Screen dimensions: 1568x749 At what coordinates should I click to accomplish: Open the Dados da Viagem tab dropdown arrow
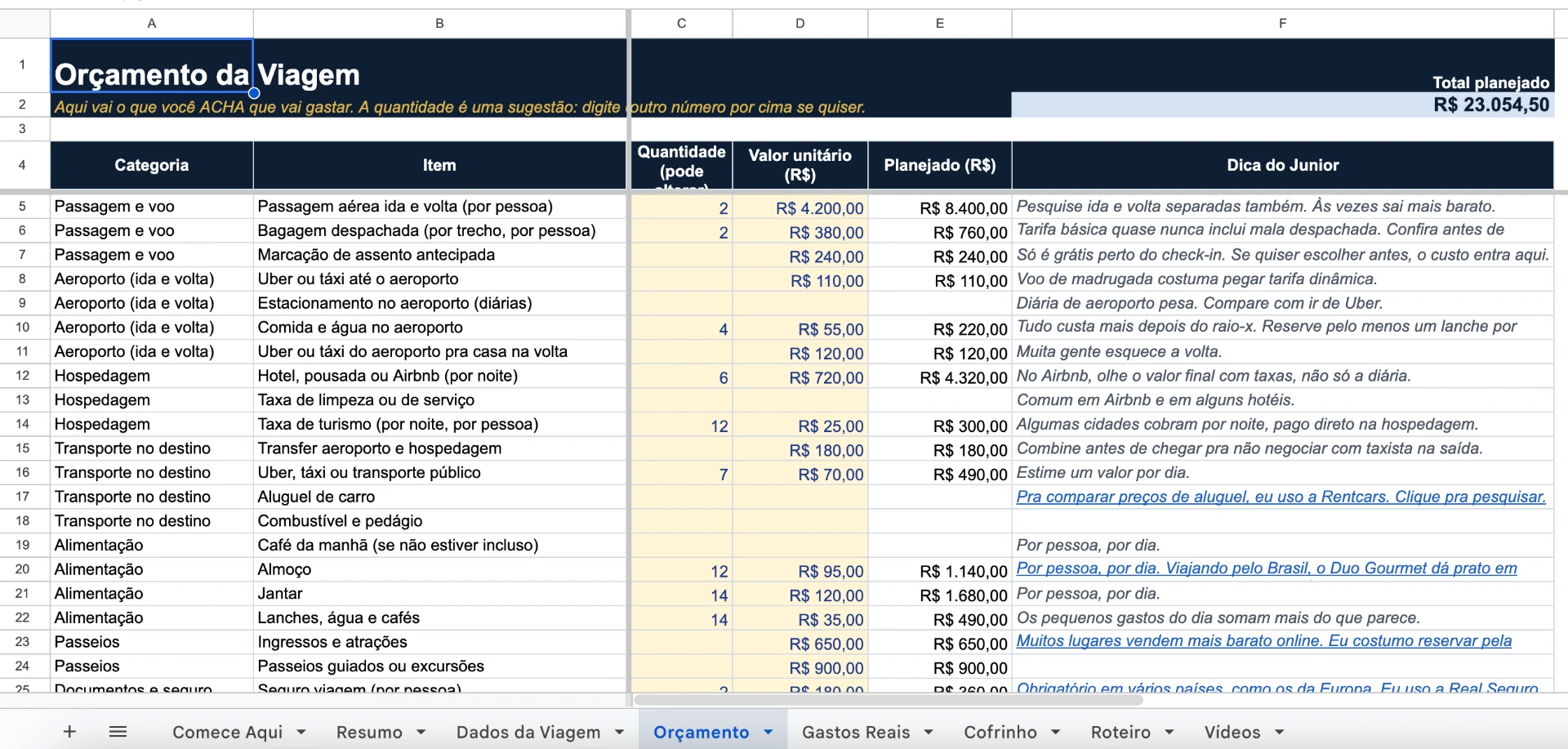[x=619, y=732]
